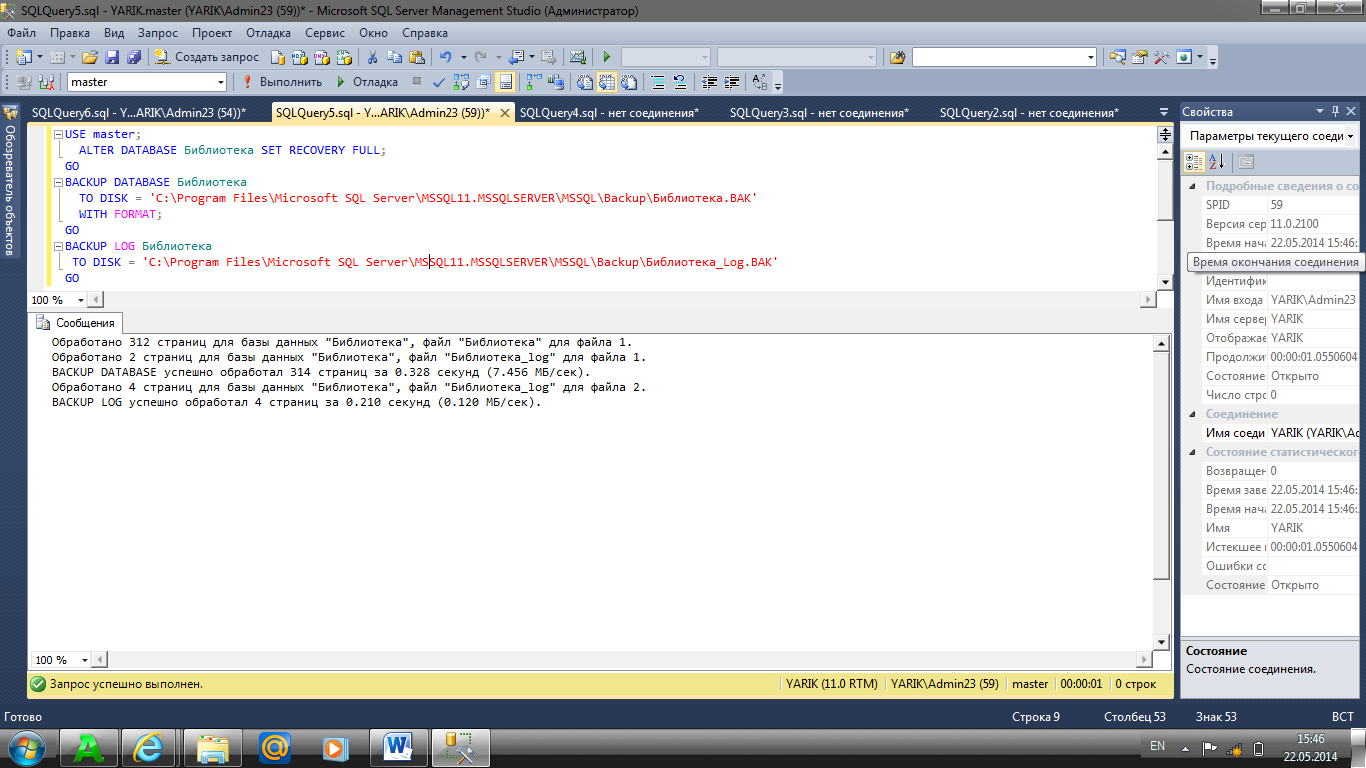Open the Параметры текущего соединения dropdown
The image size is (1366, 768).
click(x=1350, y=136)
